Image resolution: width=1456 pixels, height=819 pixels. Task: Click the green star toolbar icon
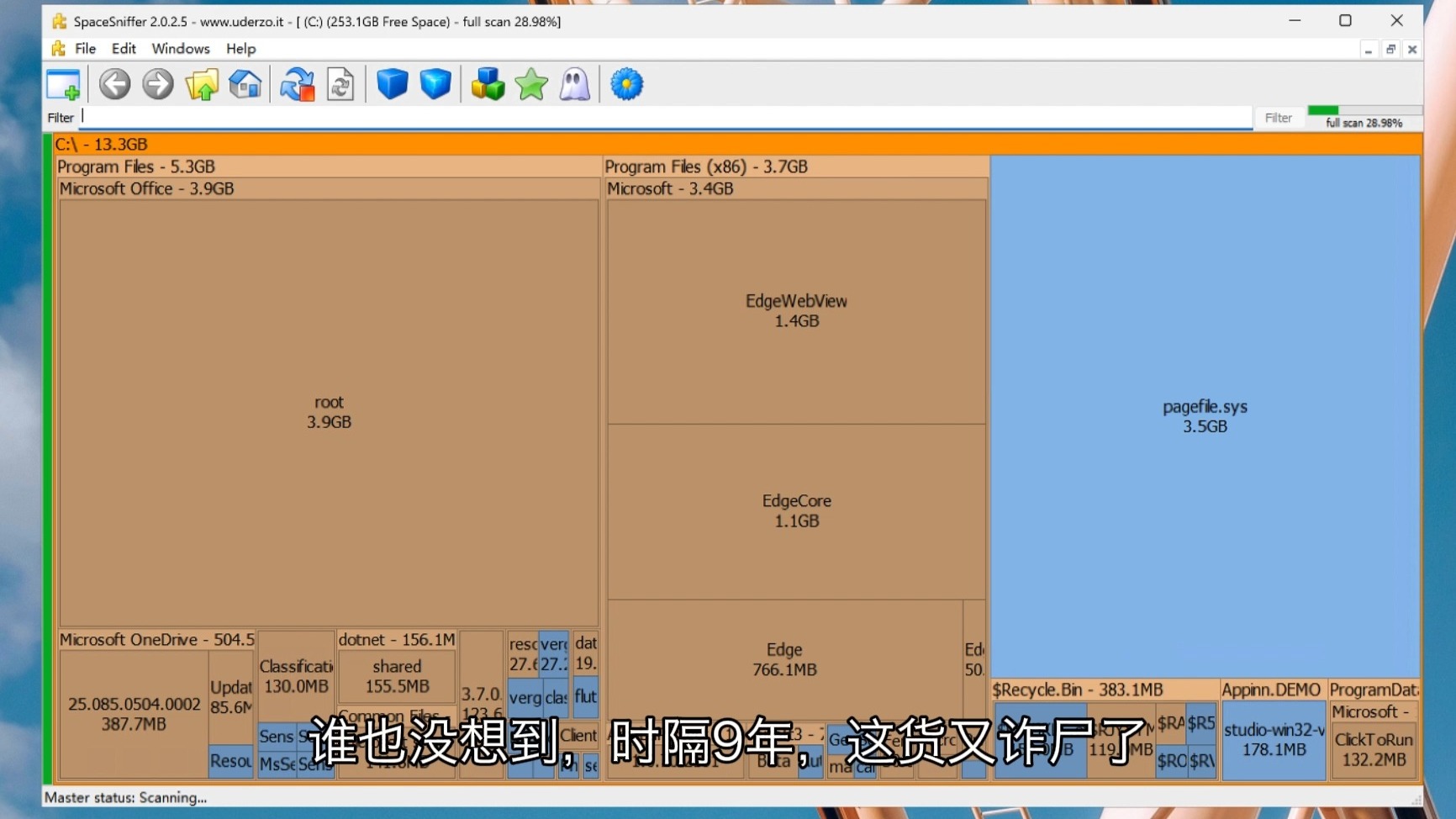pos(531,85)
